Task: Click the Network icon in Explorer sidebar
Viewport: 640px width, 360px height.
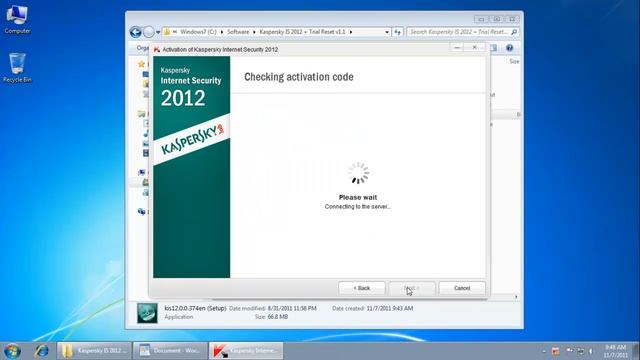Action: [141, 211]
